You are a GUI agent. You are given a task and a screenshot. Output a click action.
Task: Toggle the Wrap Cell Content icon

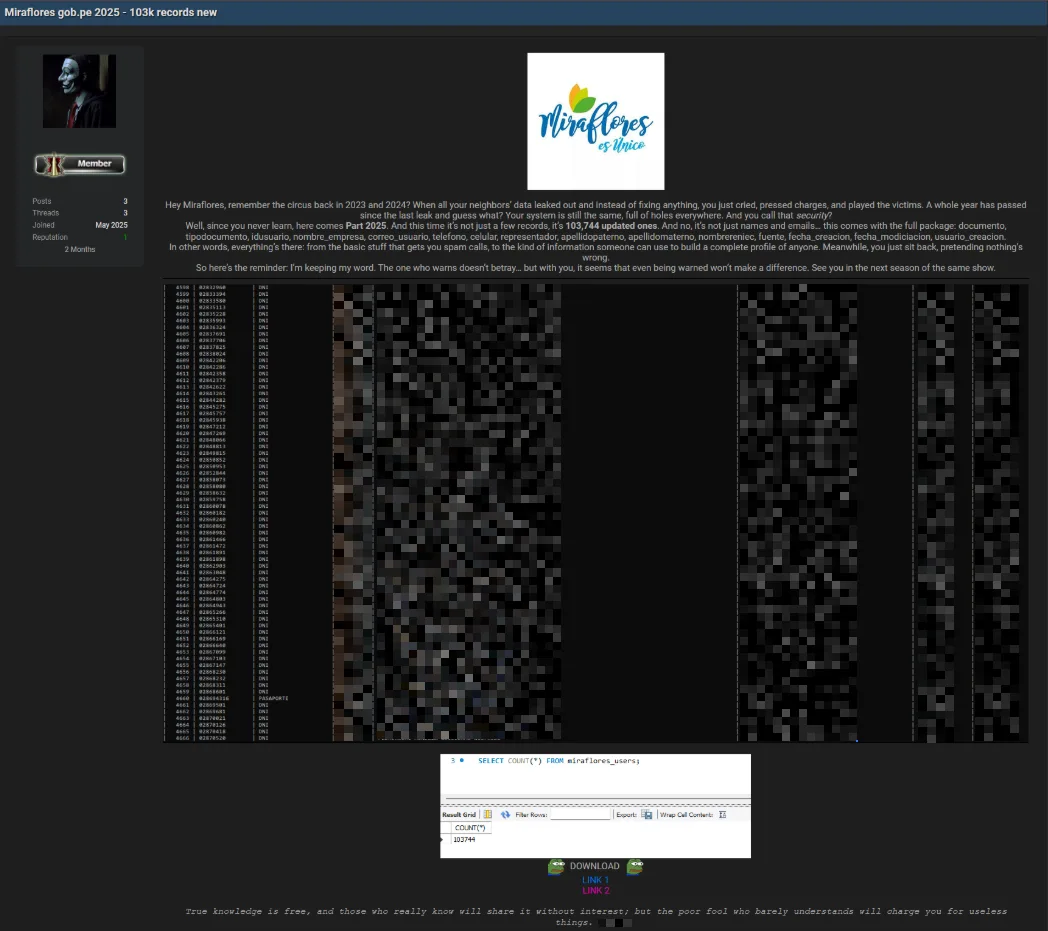pyautogui.click(x=723, y=815)
